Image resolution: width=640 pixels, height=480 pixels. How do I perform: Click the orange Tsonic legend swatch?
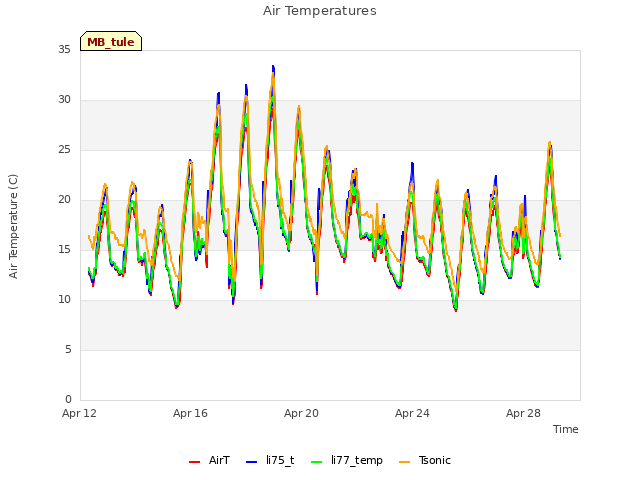point(404,462)
